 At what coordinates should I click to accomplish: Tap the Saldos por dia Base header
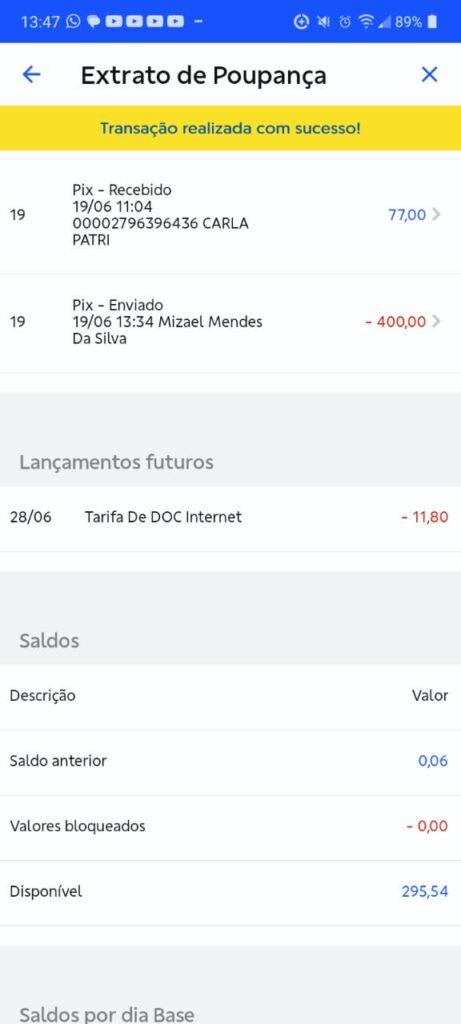pos(106,1015)
